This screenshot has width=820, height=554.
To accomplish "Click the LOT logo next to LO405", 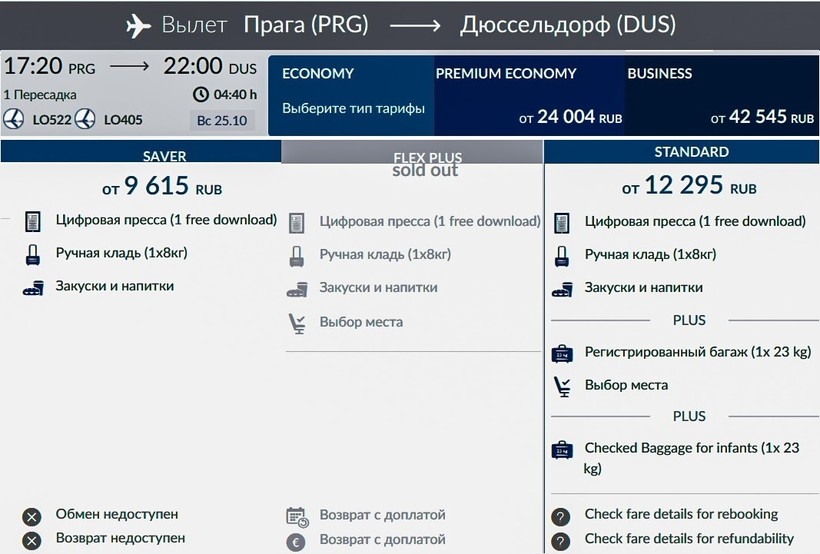I will 85,119.
